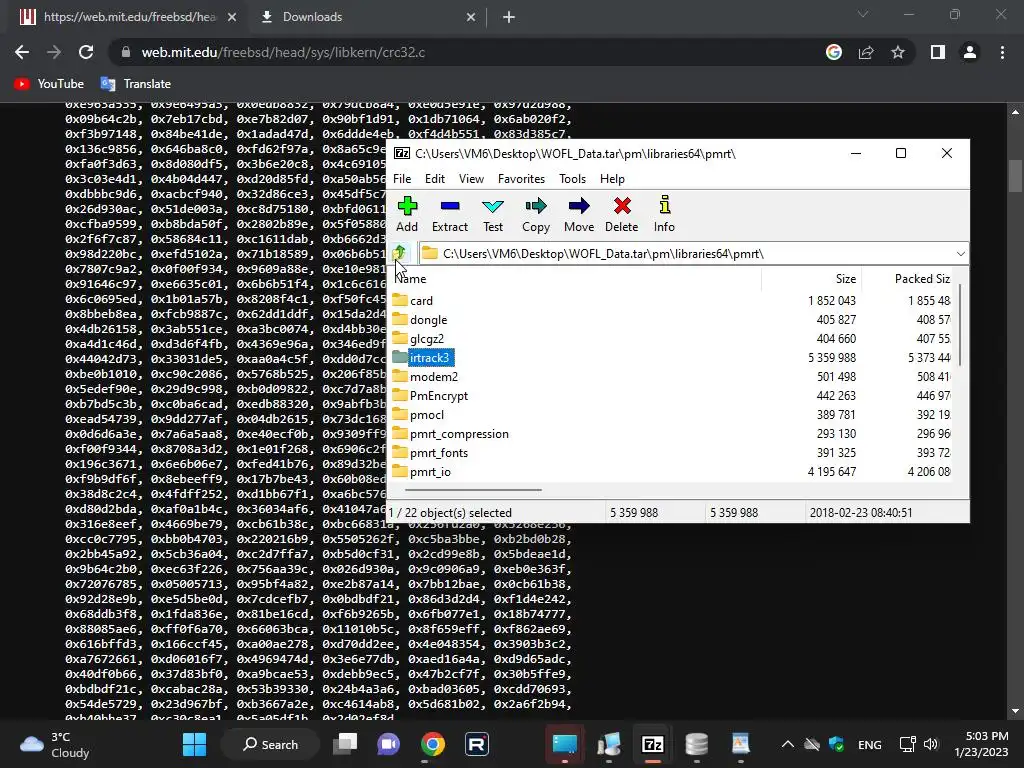Open YouTube bookmark

click(x=50, y=84)
